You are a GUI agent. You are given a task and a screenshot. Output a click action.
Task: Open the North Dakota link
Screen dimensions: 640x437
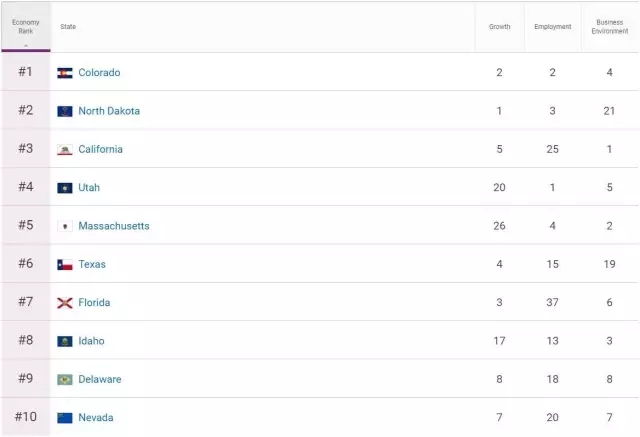click(x=109, y=111)
